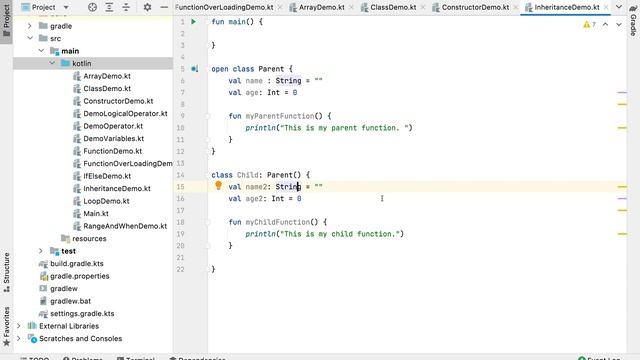Collapse the src folder

pos(30,38)
